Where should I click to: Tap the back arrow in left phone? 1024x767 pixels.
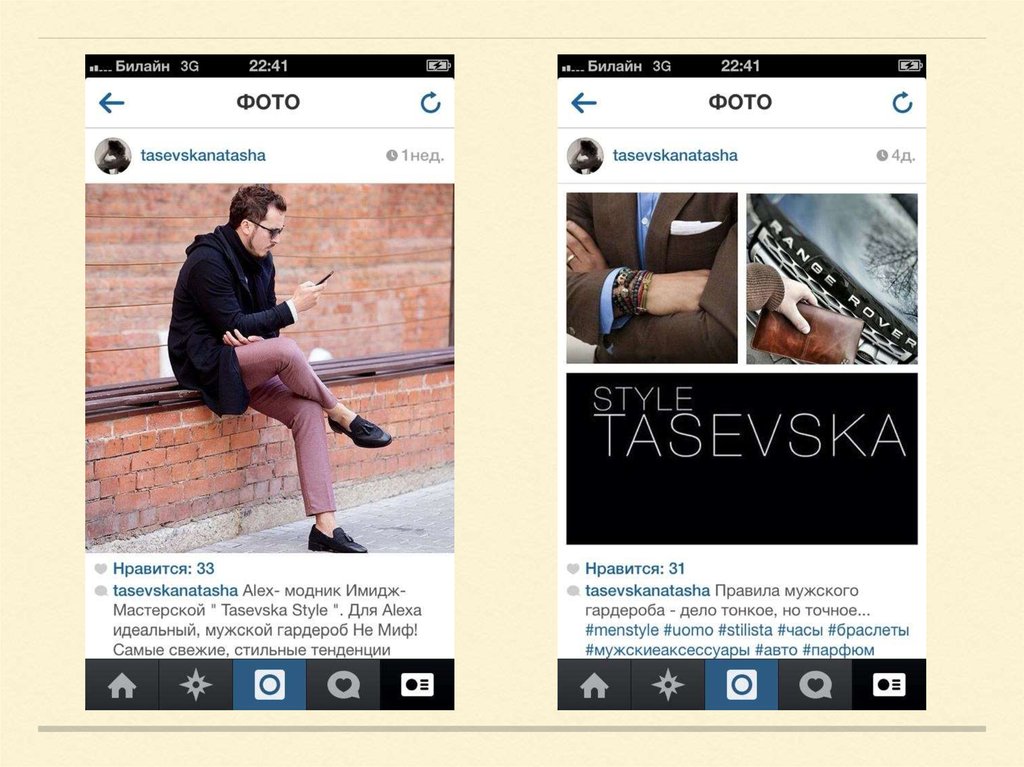coord(112,103)
